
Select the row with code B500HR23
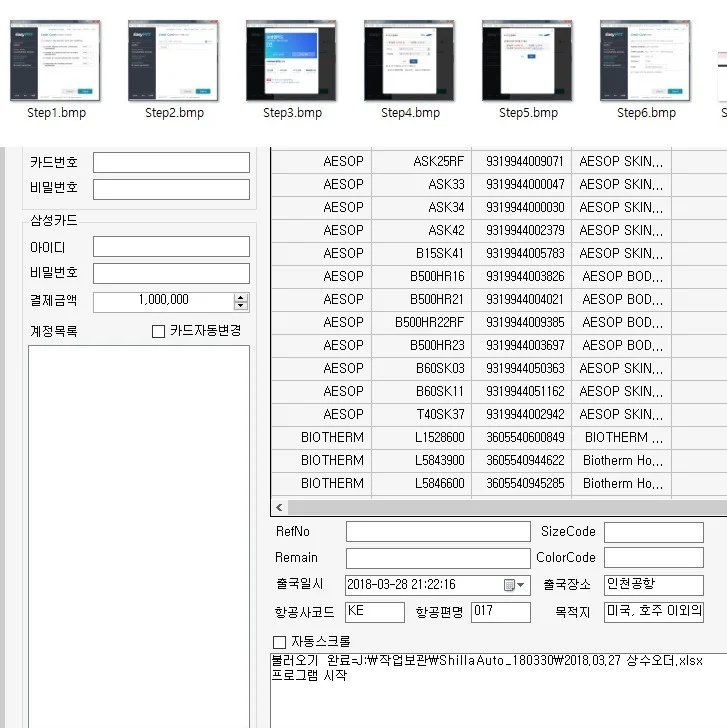click(499, 345)
